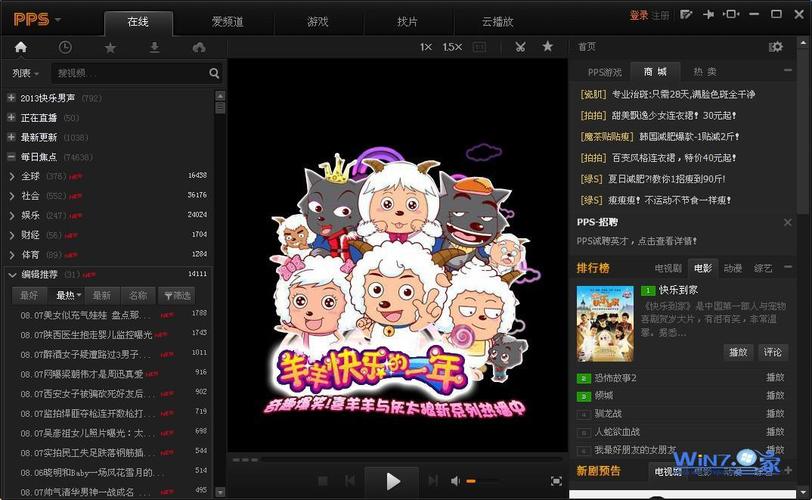Screen dimensions: 812x500
Task: Toggle fullscreen mode in player
Action: 557,482
